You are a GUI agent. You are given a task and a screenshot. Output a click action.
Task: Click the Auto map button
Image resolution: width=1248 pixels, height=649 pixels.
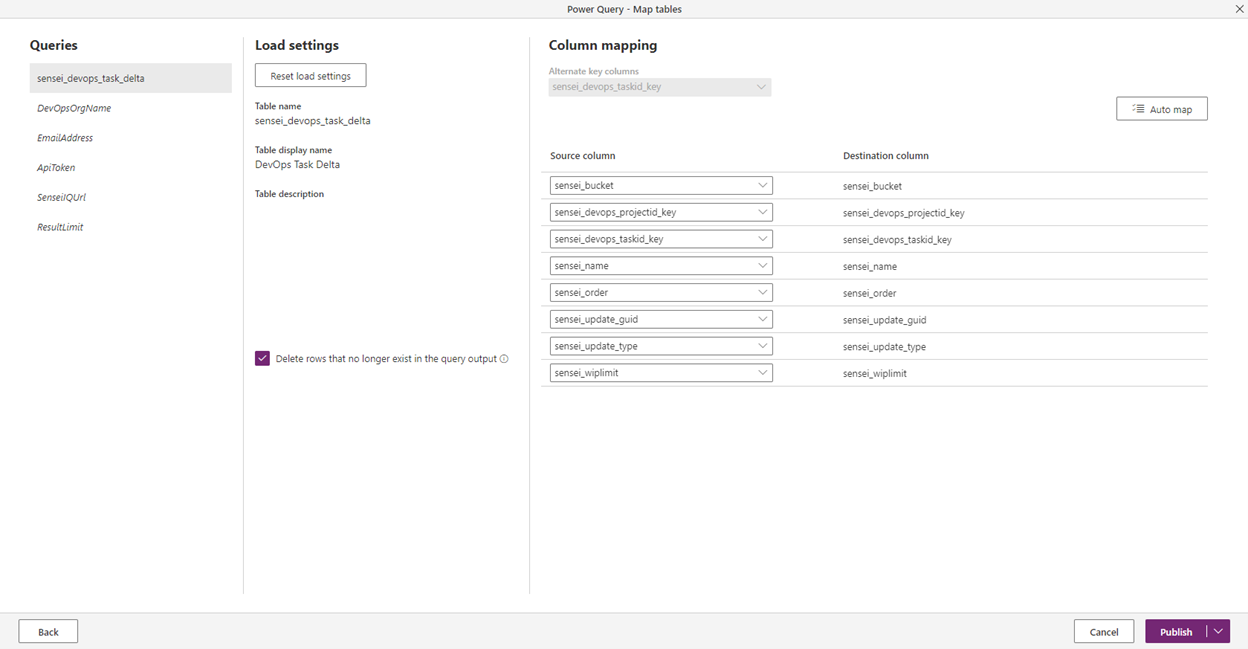(1161, 109)
